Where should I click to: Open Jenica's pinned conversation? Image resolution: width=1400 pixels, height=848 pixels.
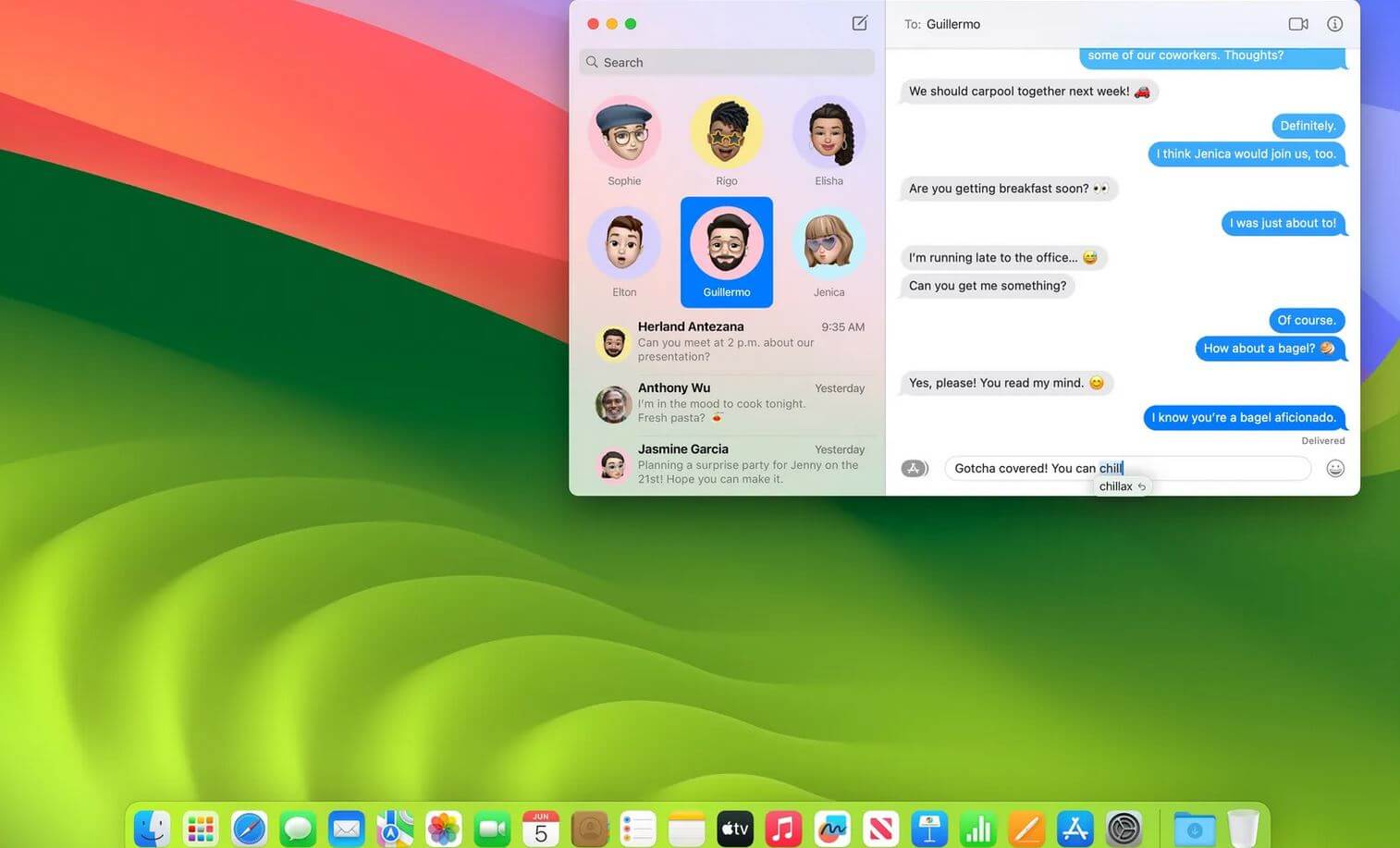[829, 252]
